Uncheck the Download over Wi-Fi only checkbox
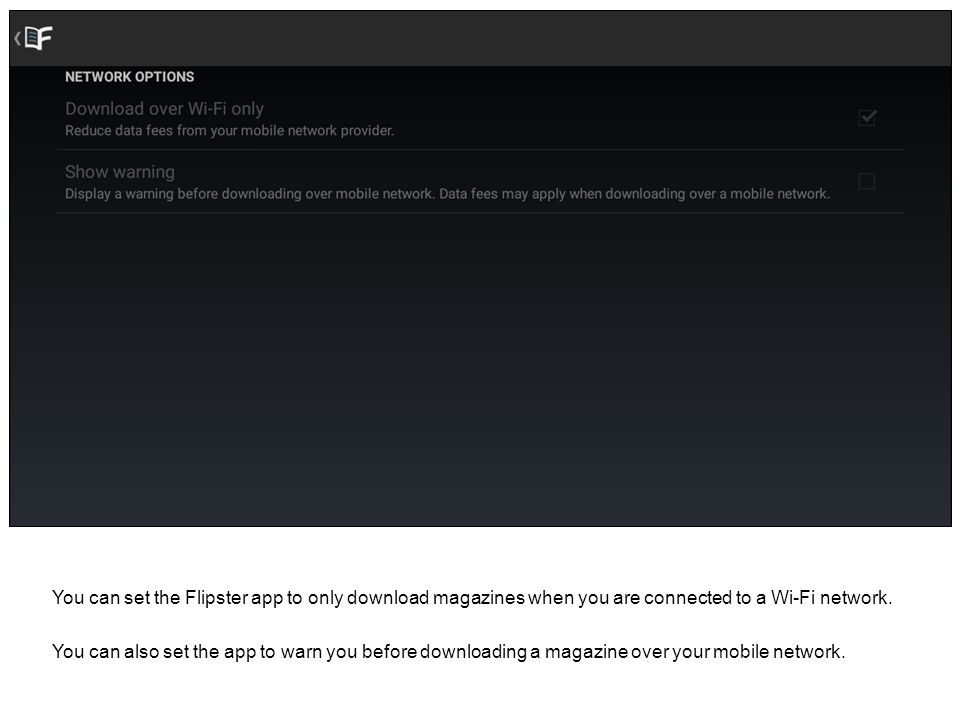The image size is (960, 720). pyautogui.click(x=867, y=118)
